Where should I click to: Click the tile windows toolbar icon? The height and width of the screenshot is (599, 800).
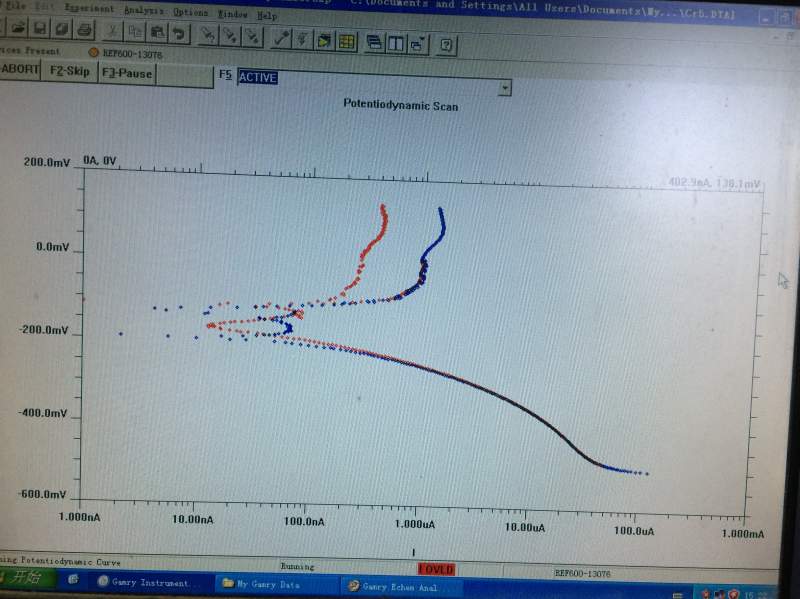pyautogui.click(x=396, y=44)
